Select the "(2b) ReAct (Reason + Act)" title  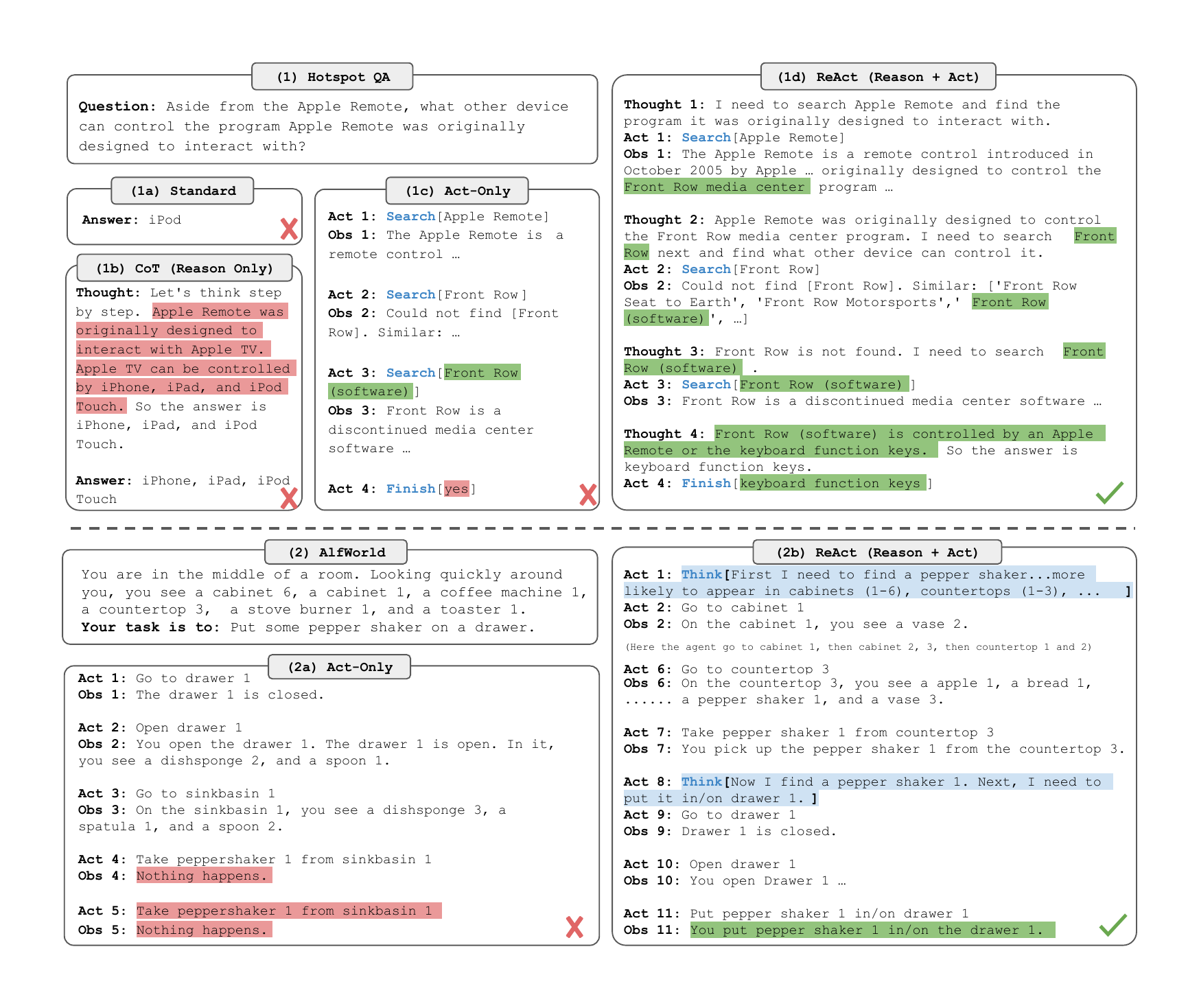click(x=878, y=552)
